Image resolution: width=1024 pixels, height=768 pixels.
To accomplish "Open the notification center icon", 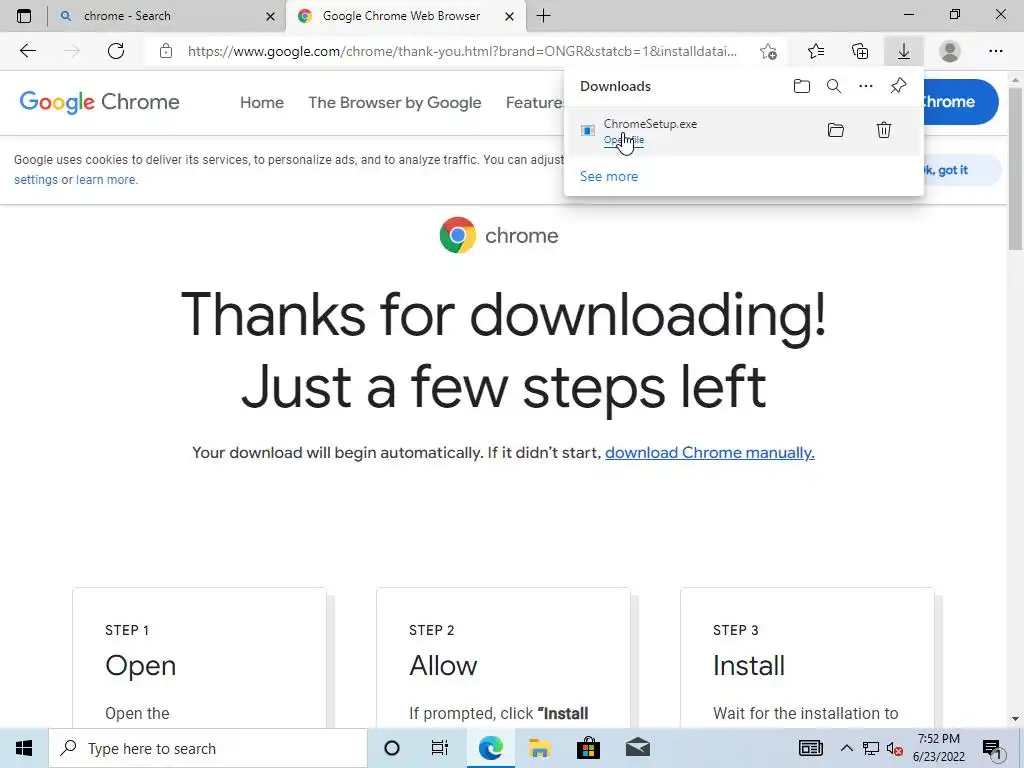I will point(992,749).
